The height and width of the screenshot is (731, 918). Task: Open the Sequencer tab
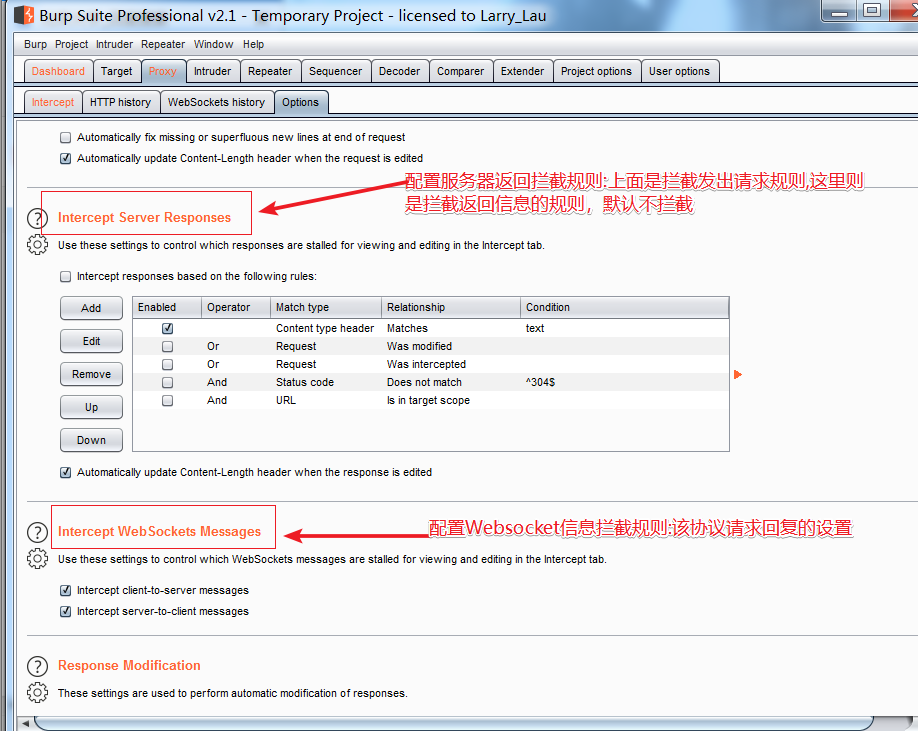coord(335,71)
